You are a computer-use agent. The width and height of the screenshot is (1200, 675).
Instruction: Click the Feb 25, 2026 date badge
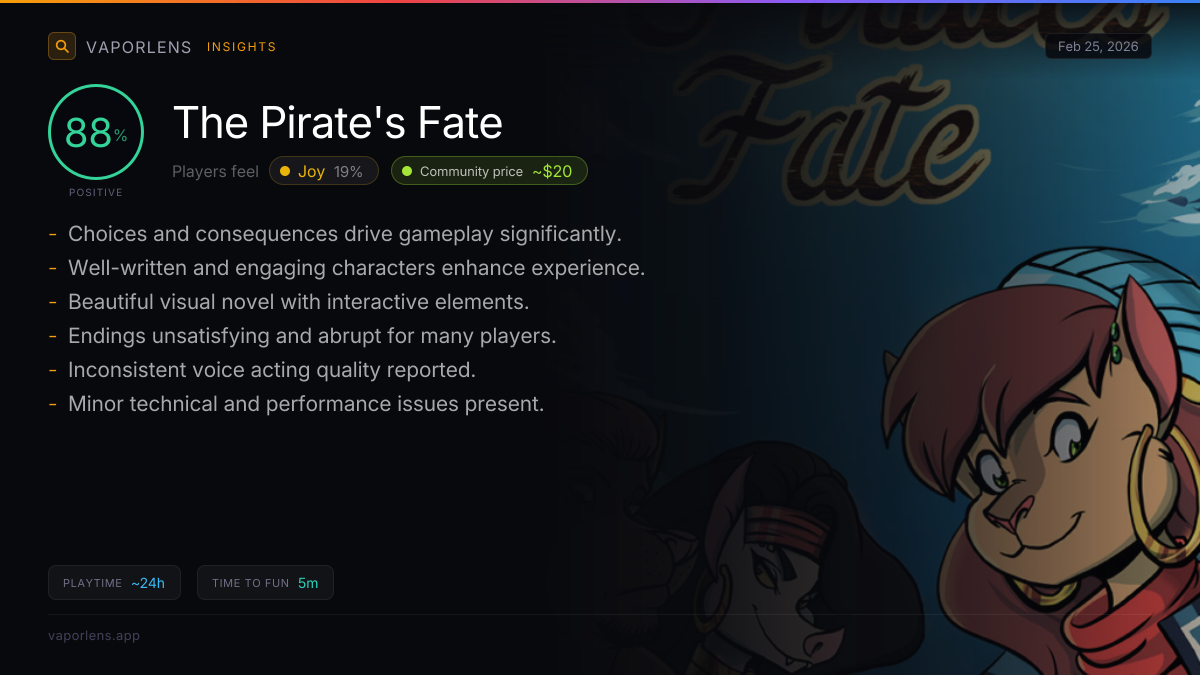click(1098, 47)
